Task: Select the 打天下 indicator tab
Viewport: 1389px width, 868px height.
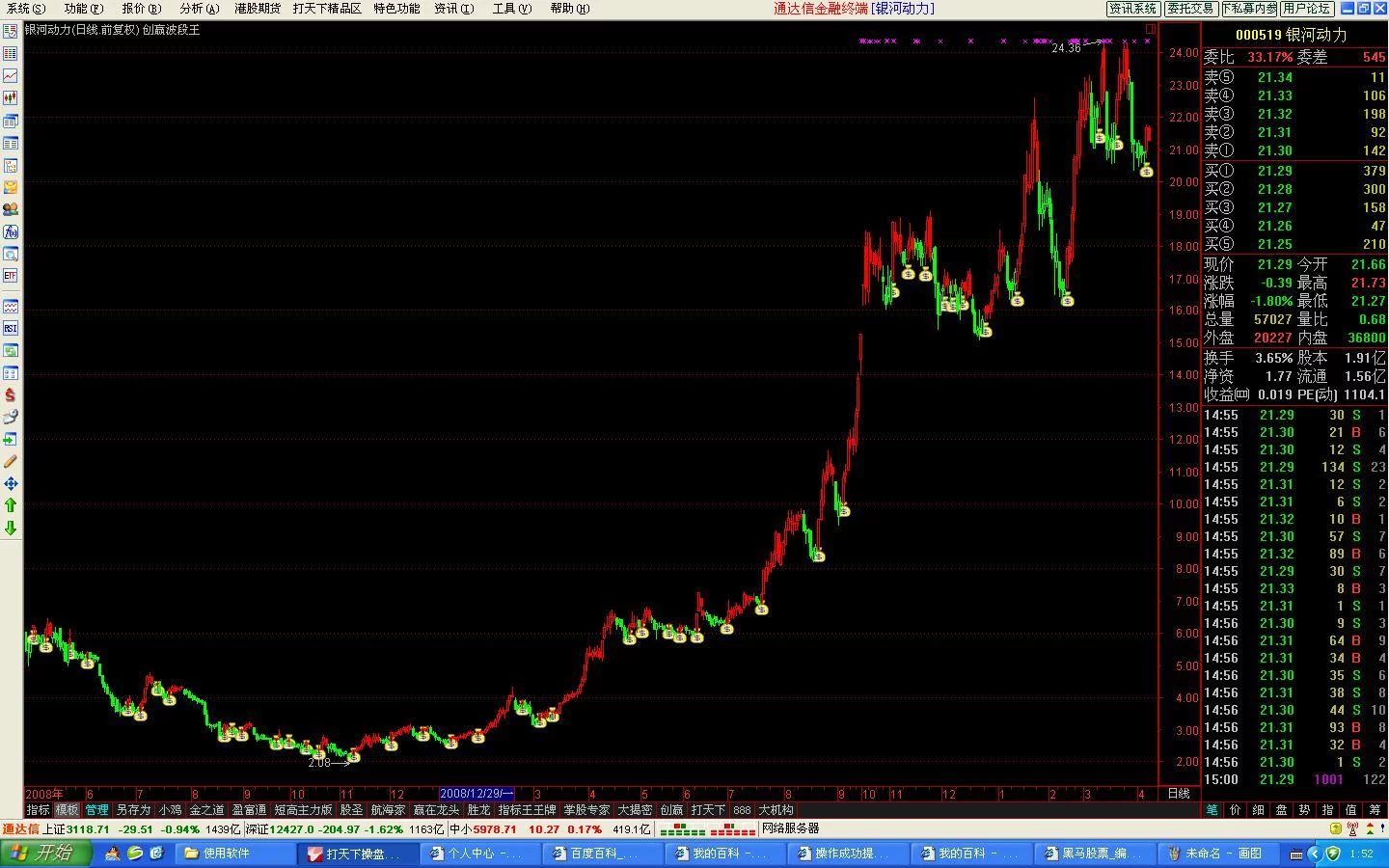Action: tap(708, 810)
